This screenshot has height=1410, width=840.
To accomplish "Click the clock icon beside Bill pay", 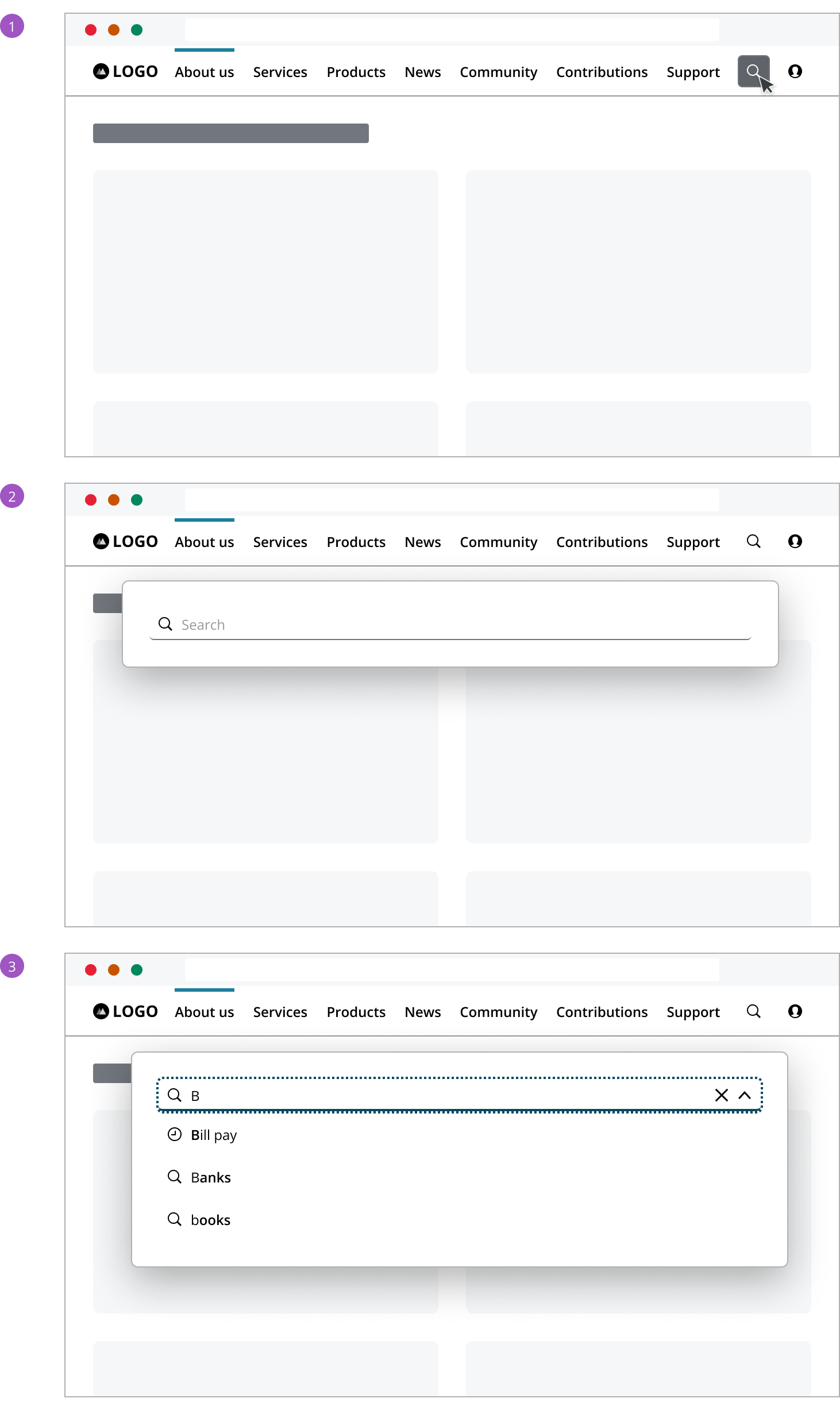I will tap(175, 1134).
